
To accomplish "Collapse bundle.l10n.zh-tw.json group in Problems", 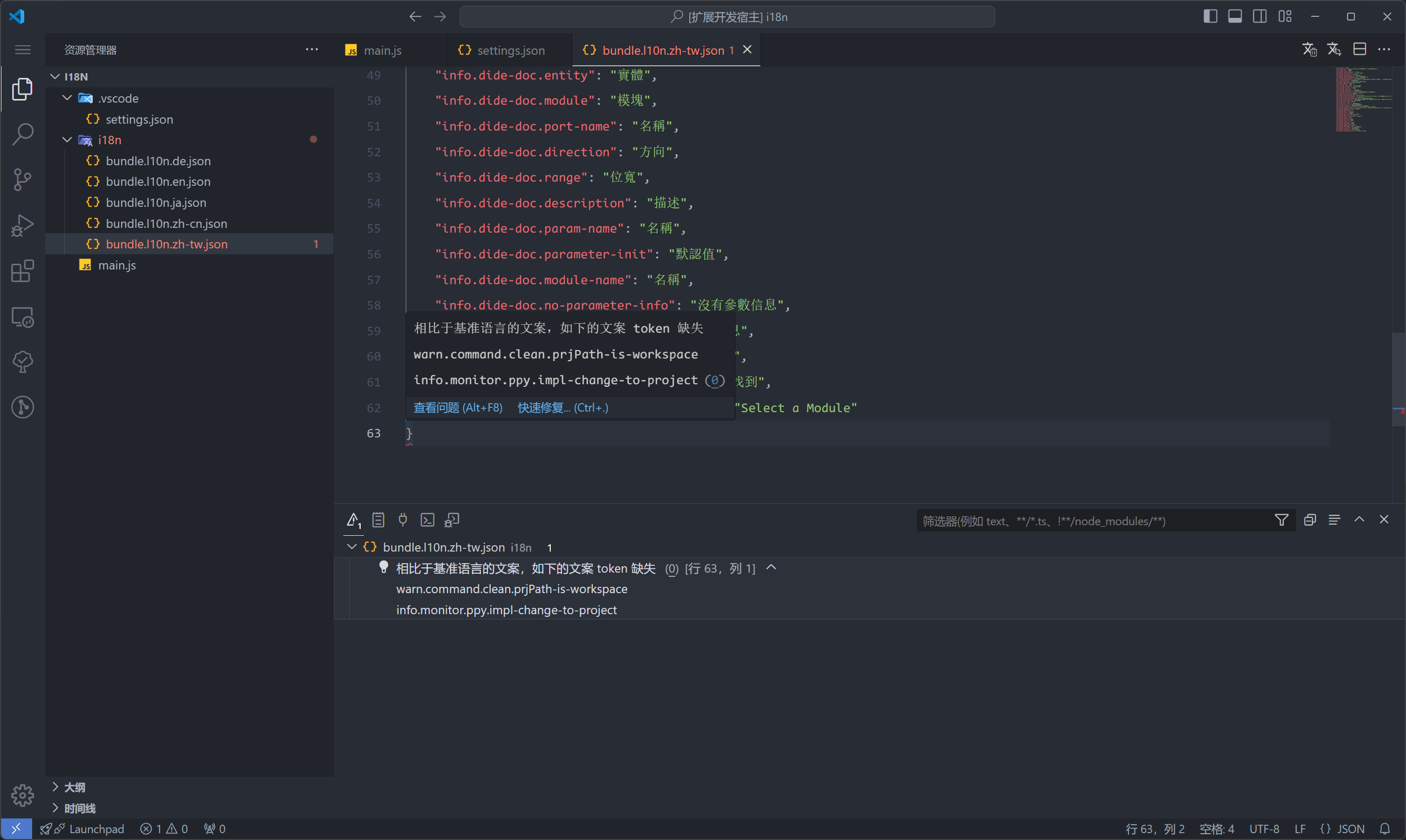I will click(352, 547).
